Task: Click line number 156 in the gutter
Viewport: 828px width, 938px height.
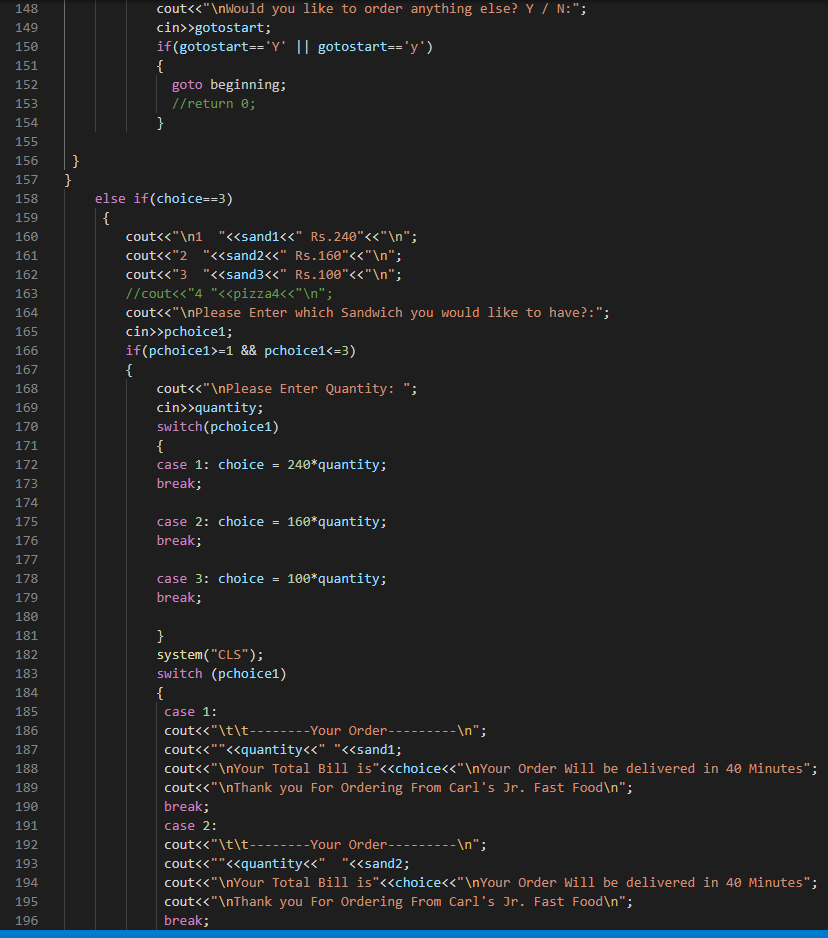Action: coord(26,161)
